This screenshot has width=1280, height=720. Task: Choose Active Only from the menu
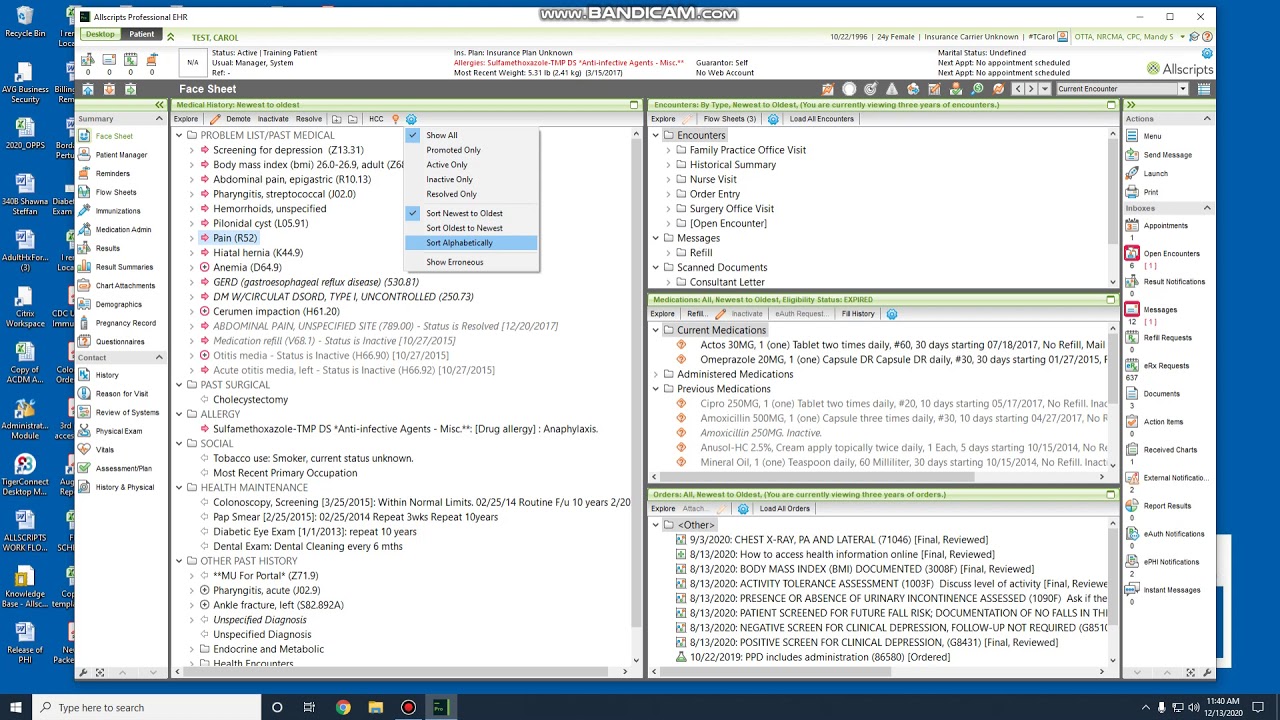446,165
